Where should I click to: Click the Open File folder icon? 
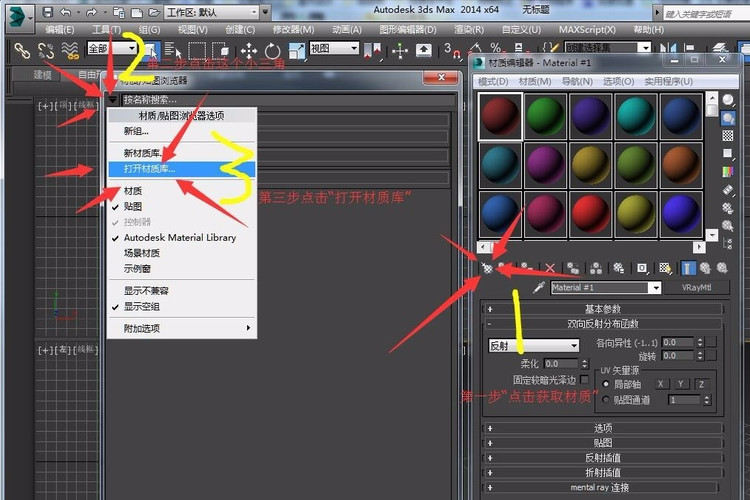(154, 12)
